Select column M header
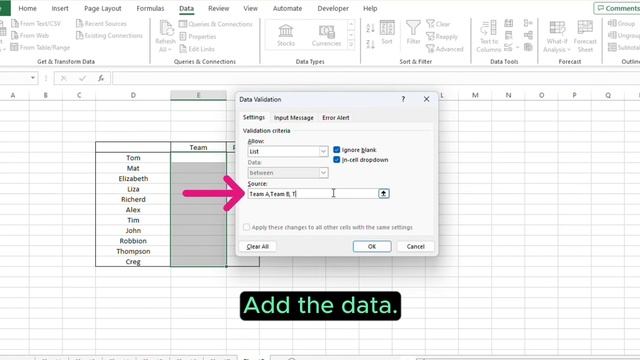 475,95
